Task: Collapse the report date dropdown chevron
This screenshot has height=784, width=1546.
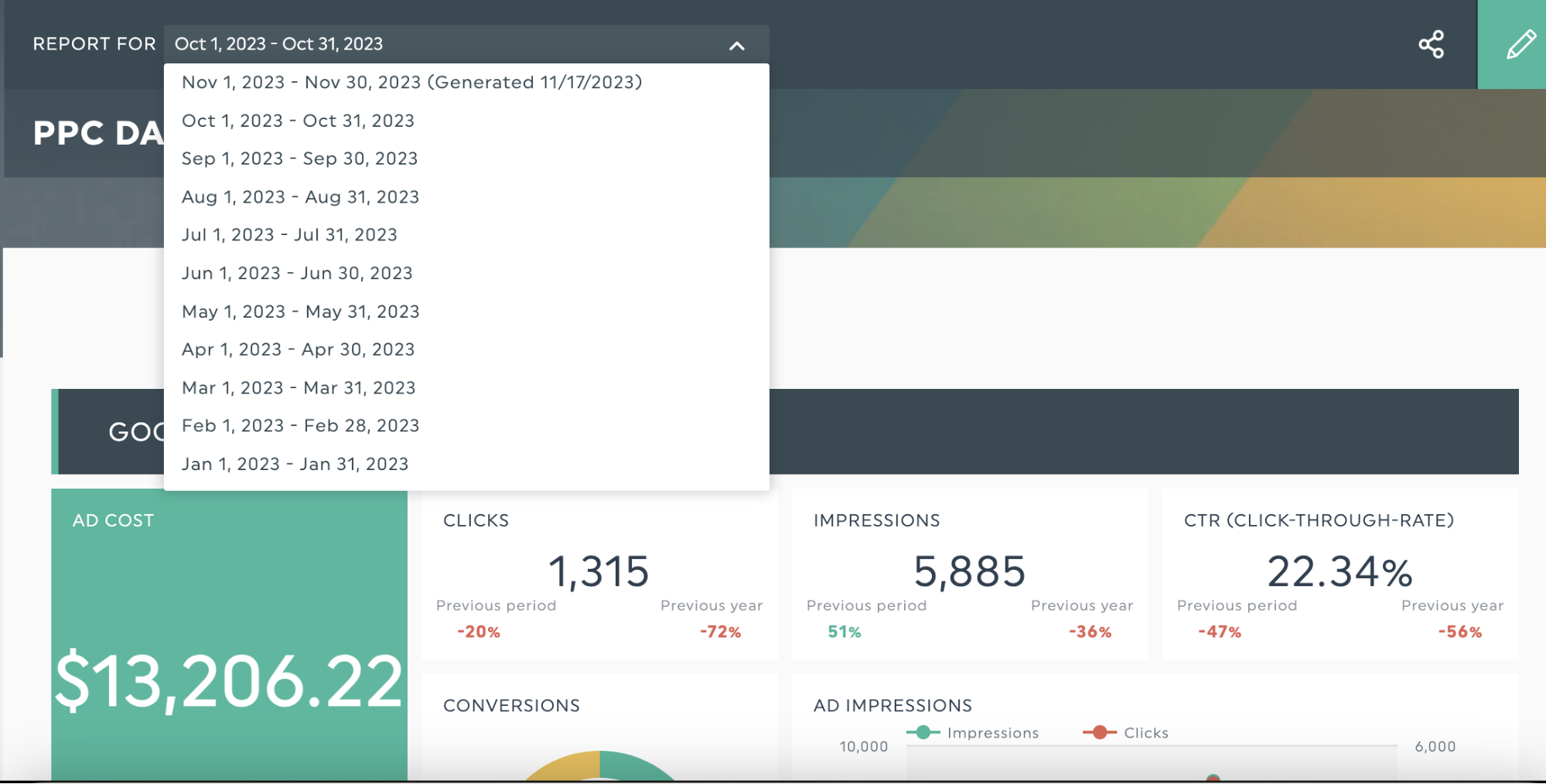Action: [x=736, y=46]
